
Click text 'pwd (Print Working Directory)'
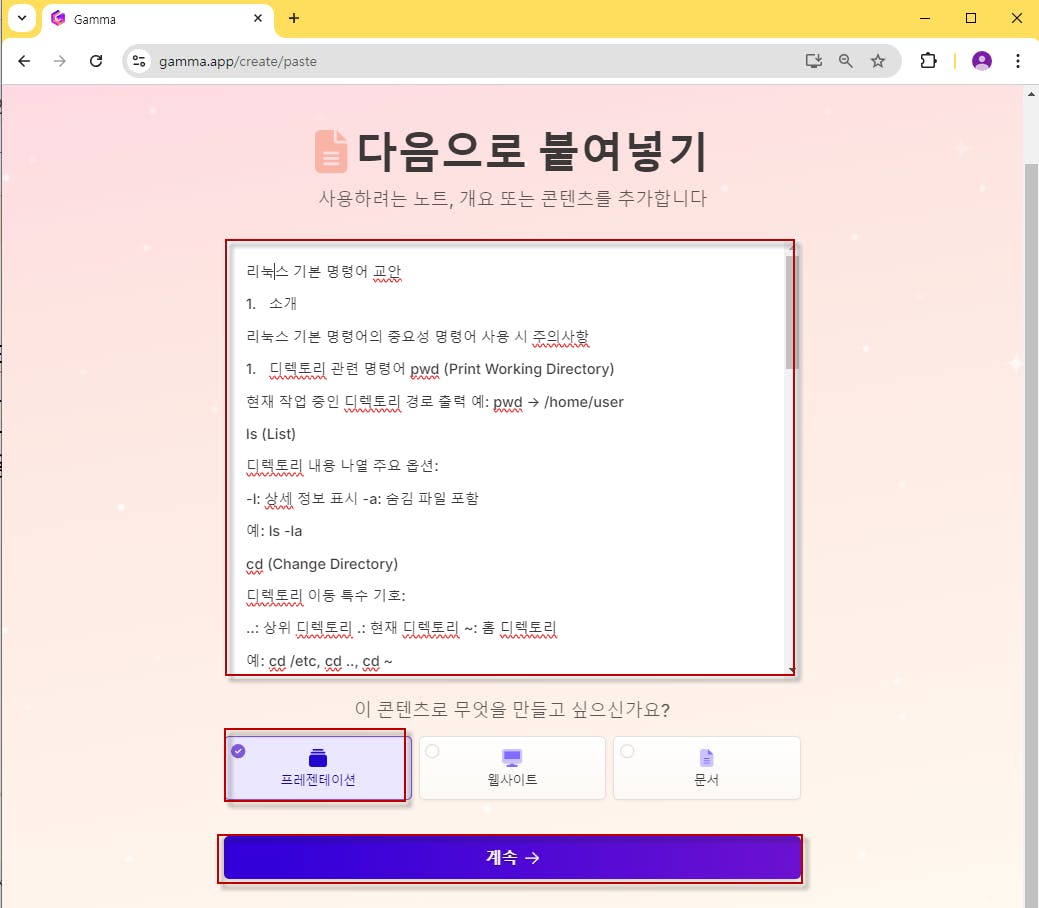tap(512, 369)
